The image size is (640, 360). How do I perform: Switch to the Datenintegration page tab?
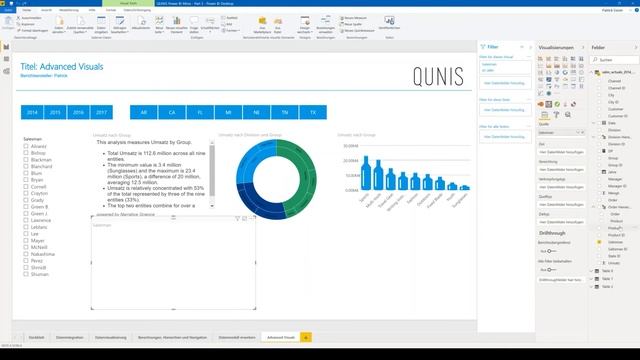(69, 338)
